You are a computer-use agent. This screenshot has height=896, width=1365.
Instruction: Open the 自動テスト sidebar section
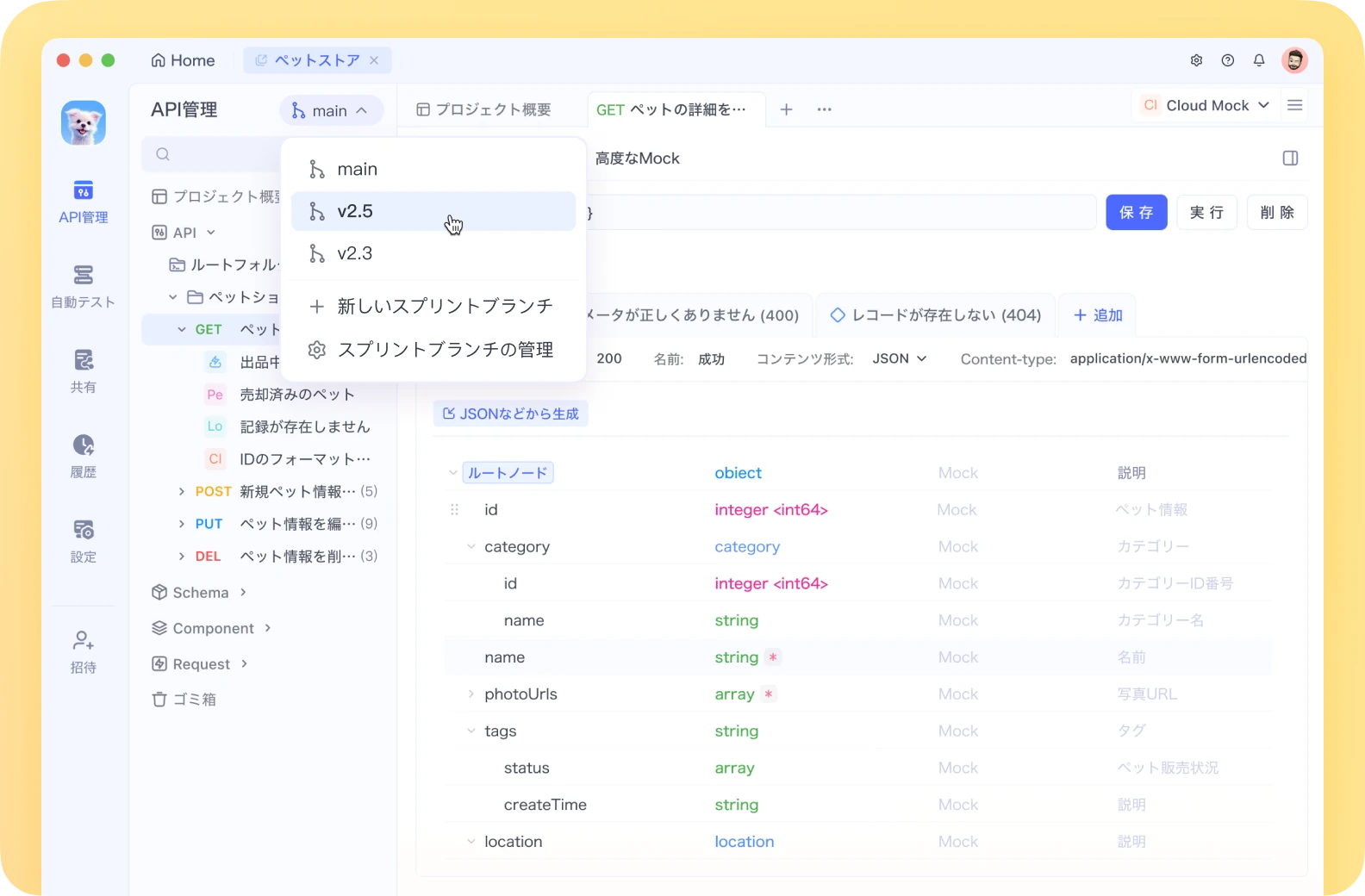[x=83, y=287]
